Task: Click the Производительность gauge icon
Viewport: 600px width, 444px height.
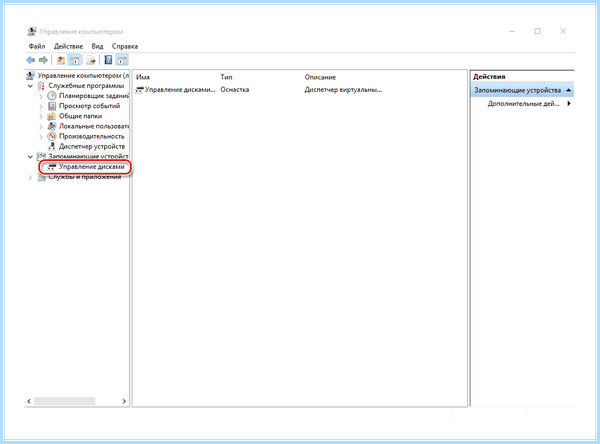Action: (52, 136)
